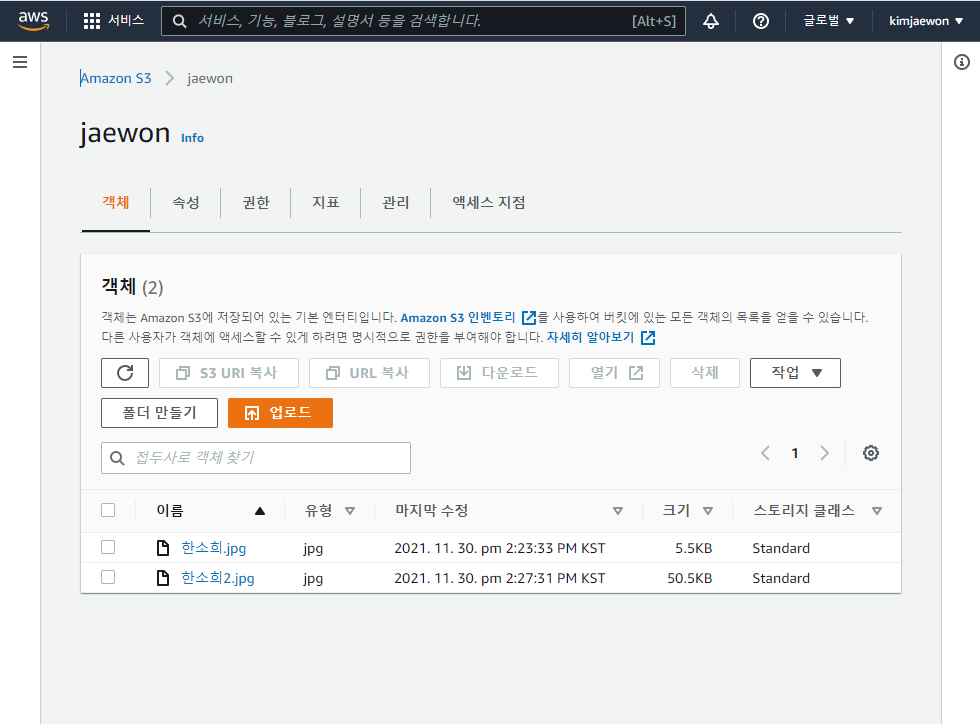Switch to the 권한 tab

(255, 202)
